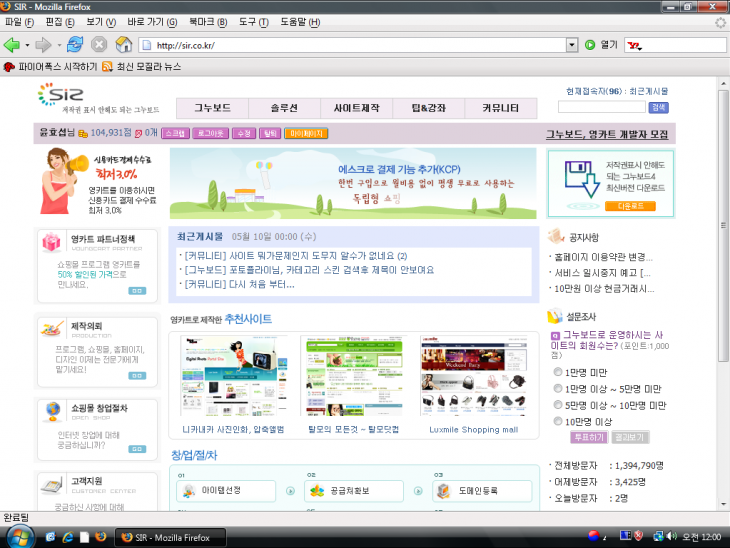Image resolution: width=730 pixels, height=548 pixels.
Task: Select the 1만명 이상 ~ 5만명 미만 option
Action: (x=558, y=388)
